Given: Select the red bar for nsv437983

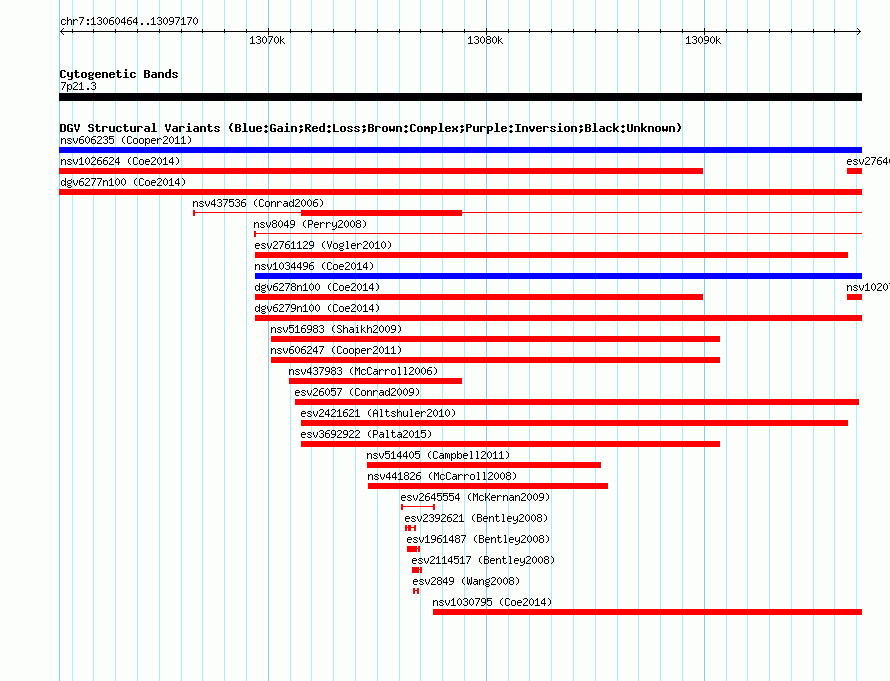Looking at the screenshot, I should [375, 381].
